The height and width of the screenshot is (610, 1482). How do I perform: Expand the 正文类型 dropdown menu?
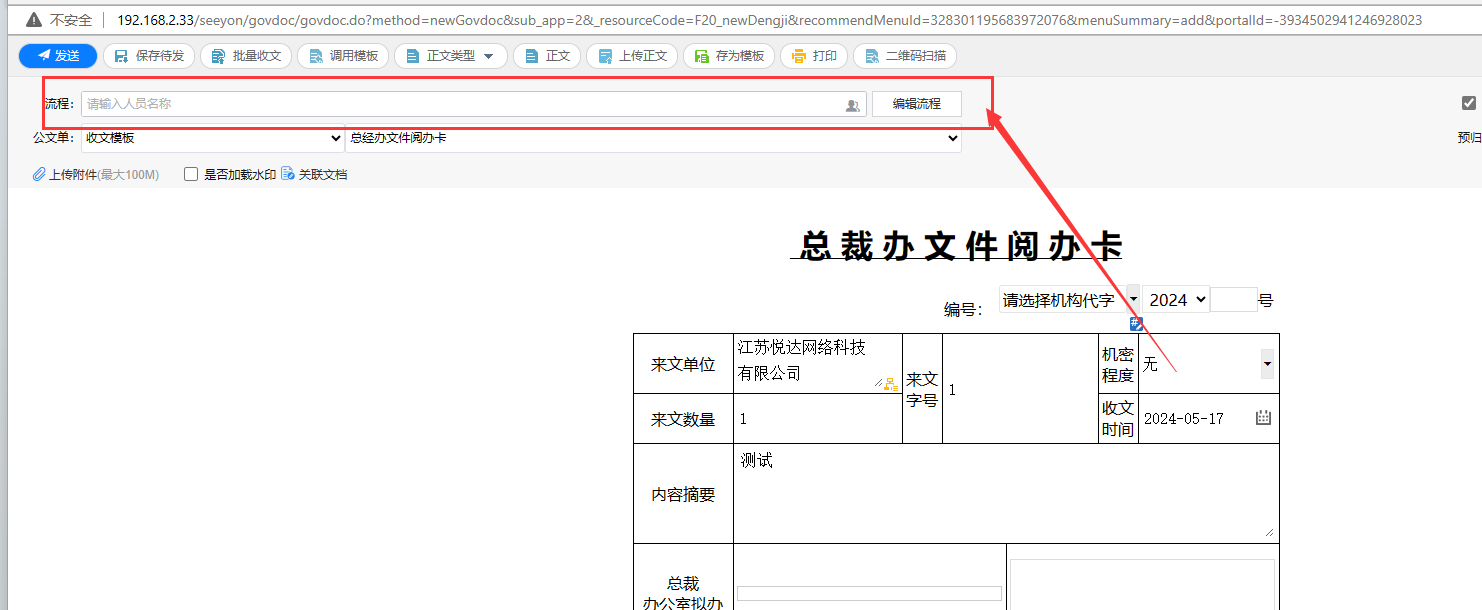450,56
